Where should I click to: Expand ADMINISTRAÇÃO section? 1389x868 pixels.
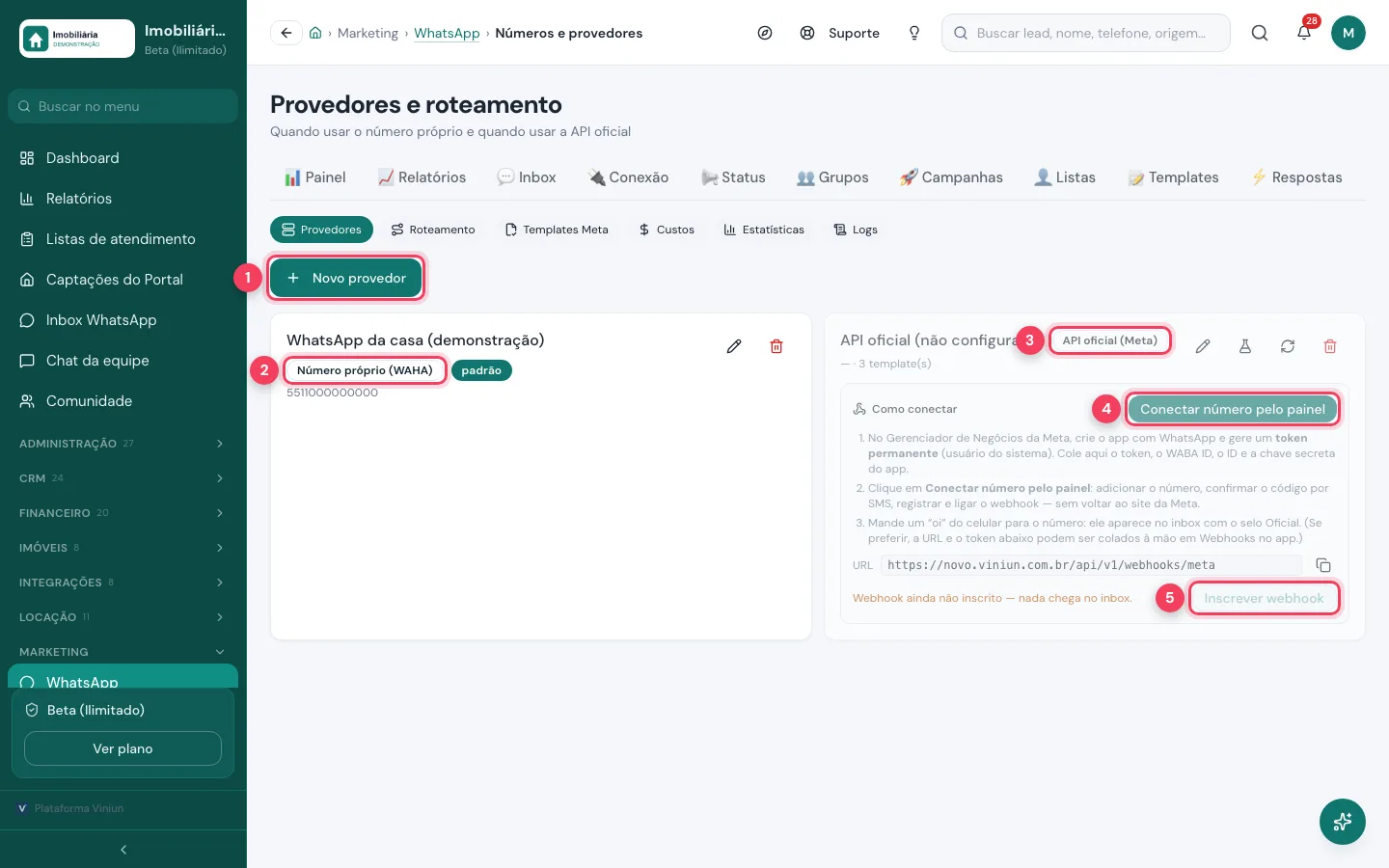[x=123, y=444]
